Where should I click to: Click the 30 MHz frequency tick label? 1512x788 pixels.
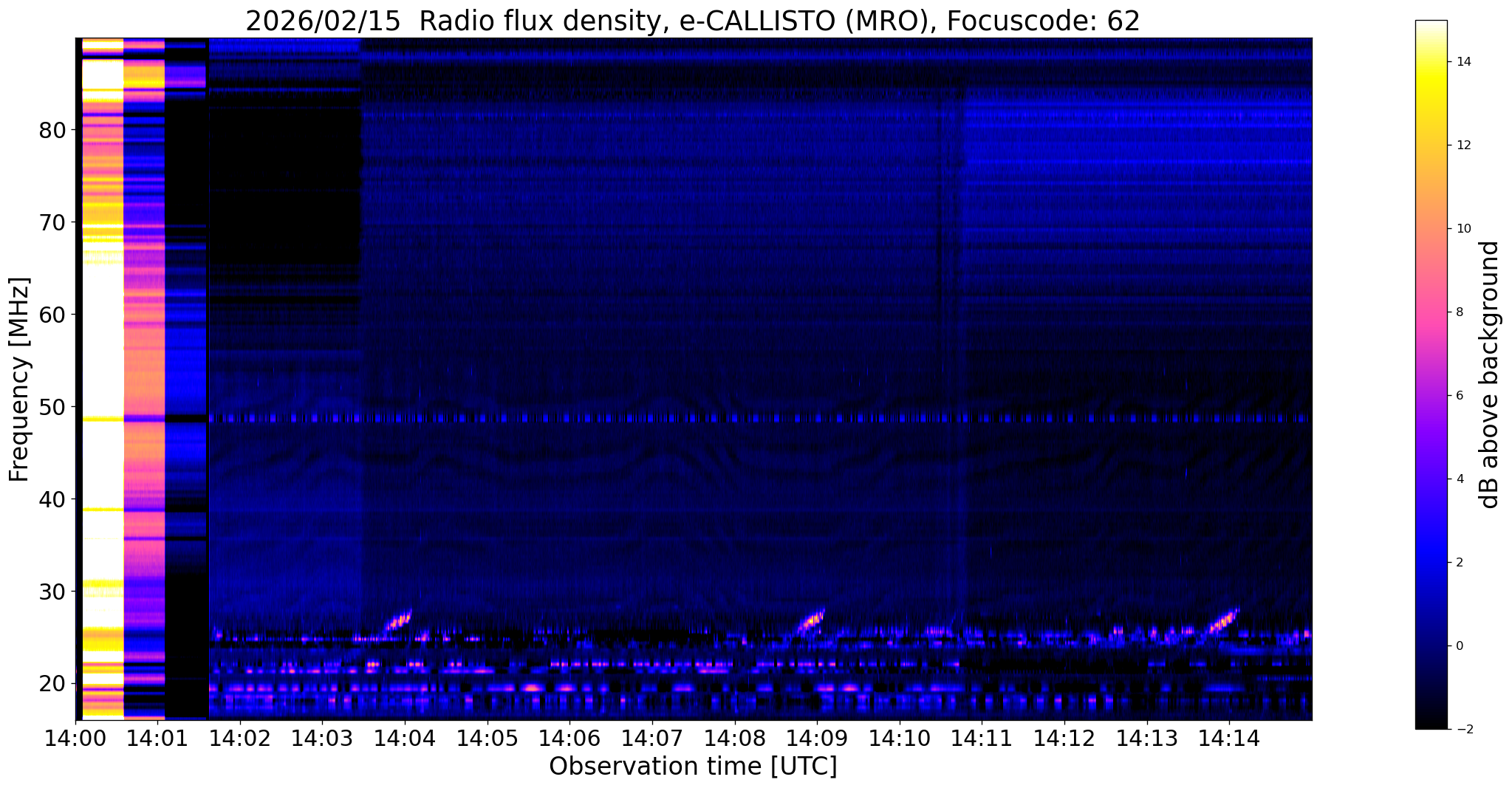pos(52,592)
